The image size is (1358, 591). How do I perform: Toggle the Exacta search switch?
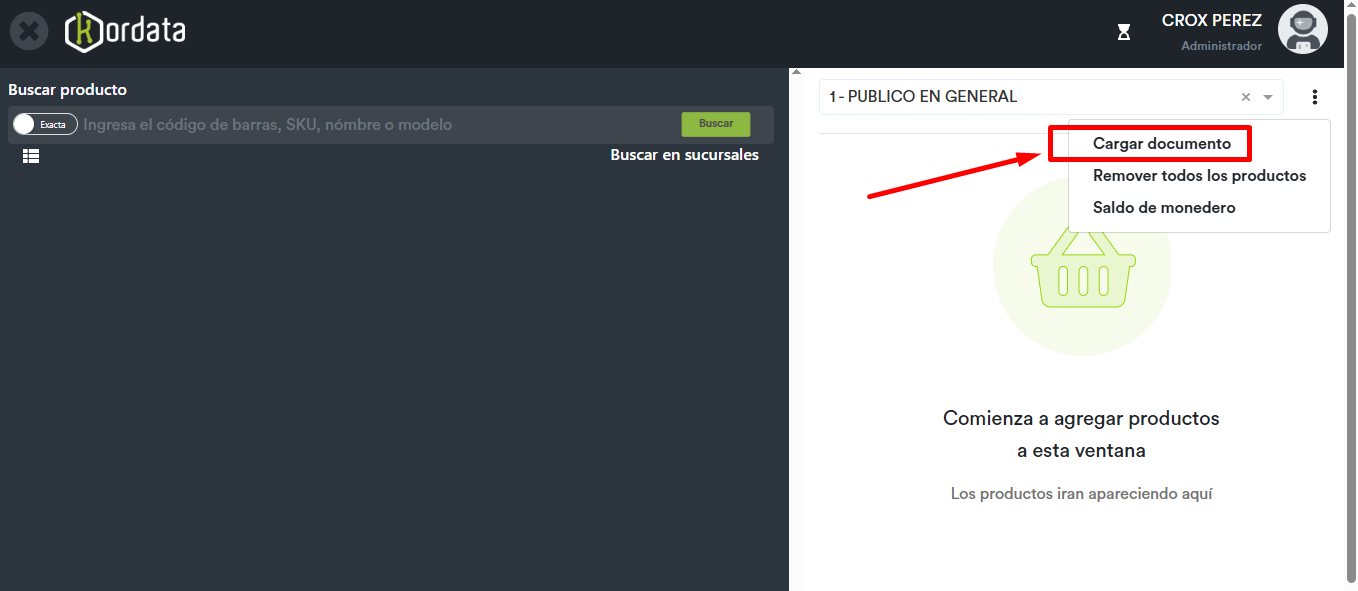pyautogui.click(x=45, y=124)
